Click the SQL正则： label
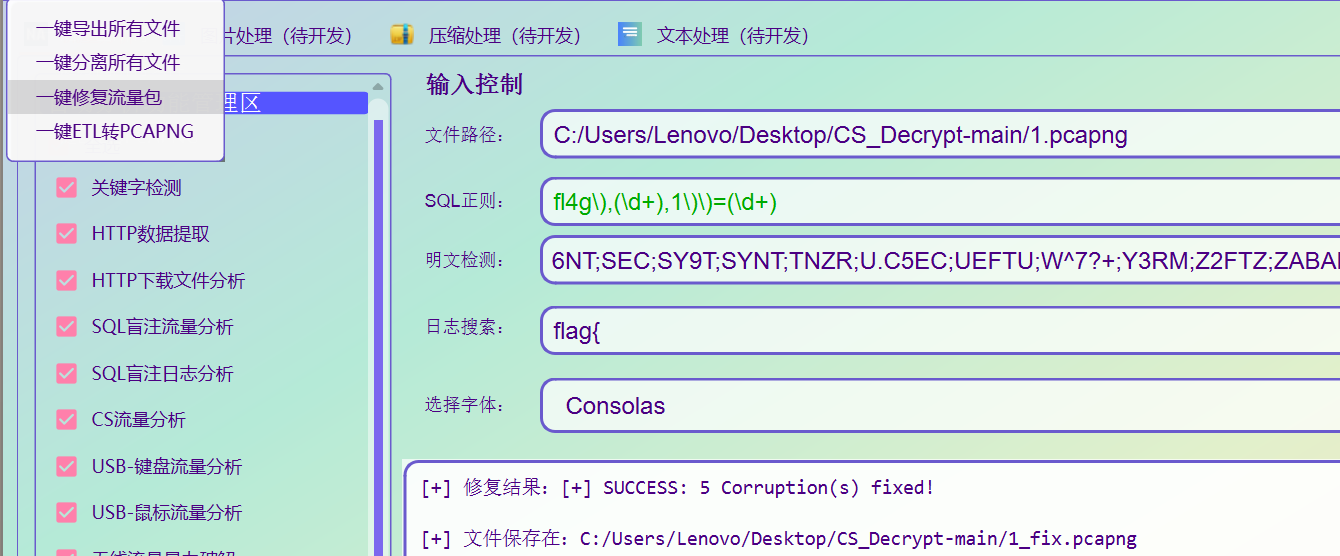Screen dimensions: 1340x556 [465, 202]
